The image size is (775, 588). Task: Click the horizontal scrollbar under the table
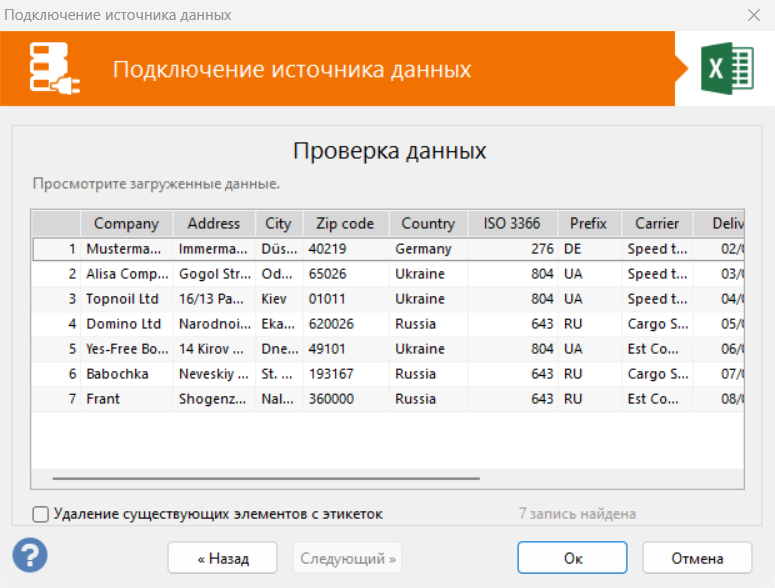(x=266, y=478)
